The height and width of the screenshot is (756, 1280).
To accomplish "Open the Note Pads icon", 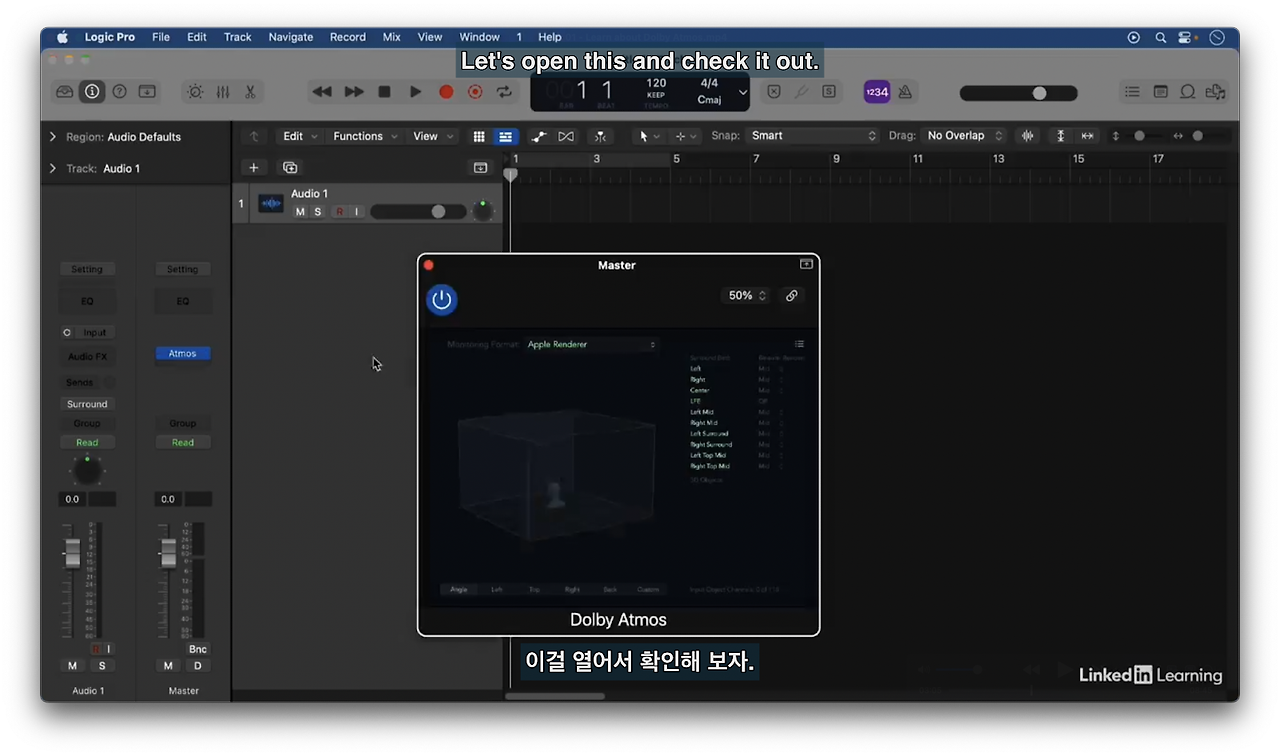I will click(x=1160, y=92).
